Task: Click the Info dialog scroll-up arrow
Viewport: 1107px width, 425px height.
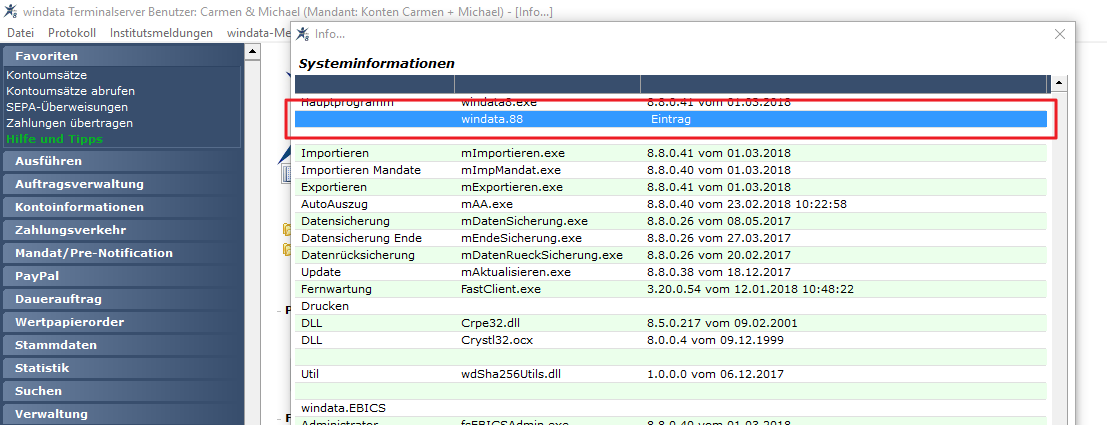Action: [x=1059, y=84]
